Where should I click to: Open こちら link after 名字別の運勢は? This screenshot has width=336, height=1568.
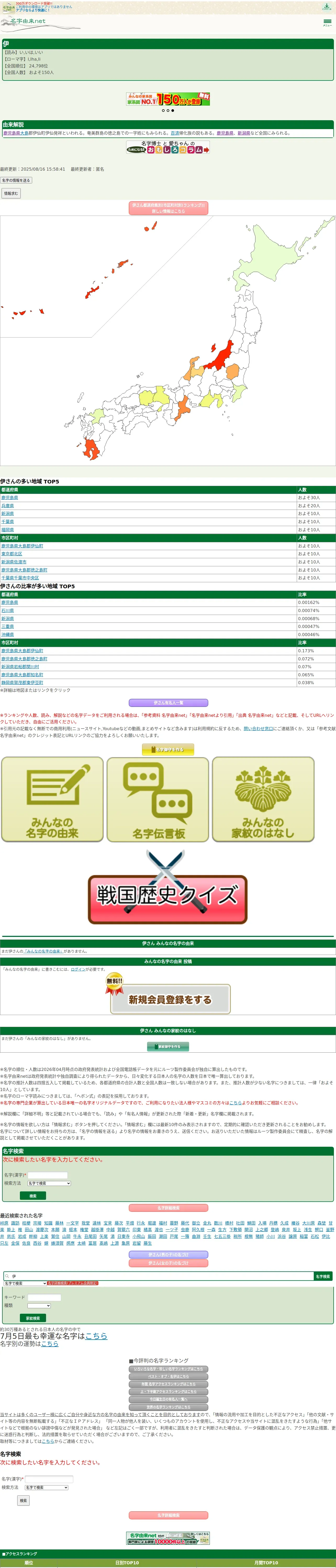click(x=49, y=1344)
